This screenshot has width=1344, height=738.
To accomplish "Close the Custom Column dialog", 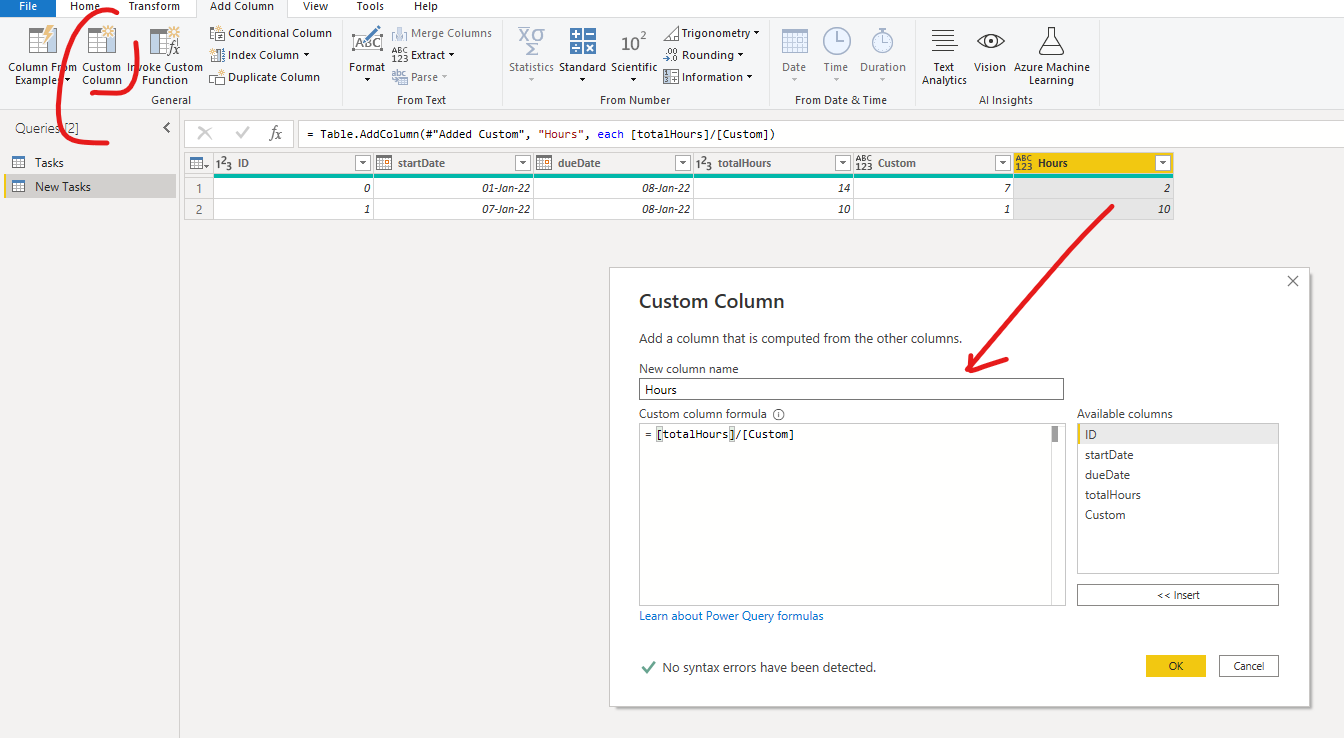I will [1293, 281].
